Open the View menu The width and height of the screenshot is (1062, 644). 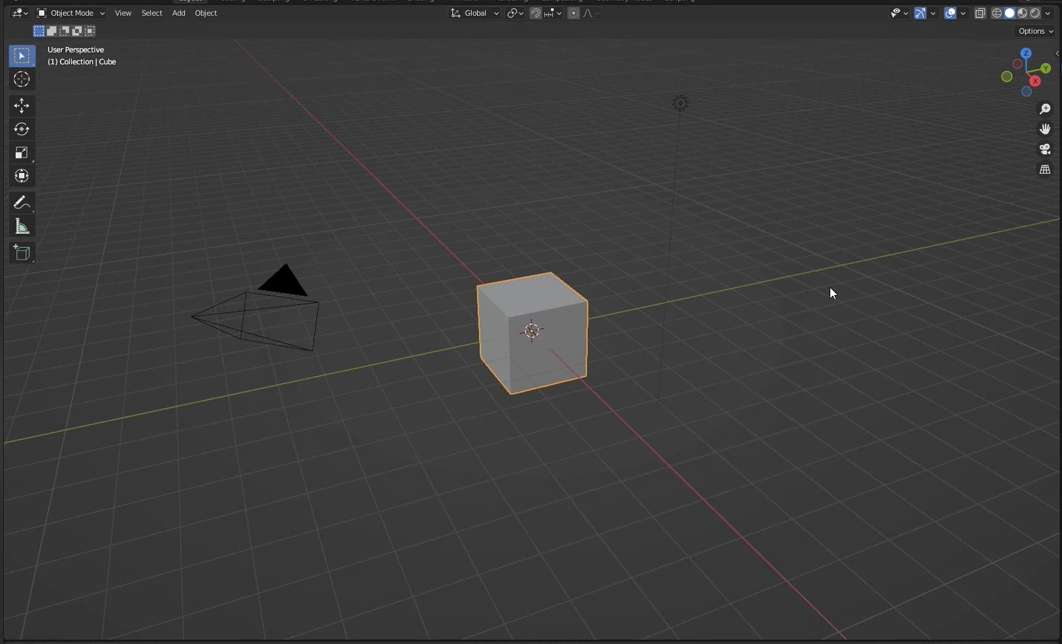(123, 13)
